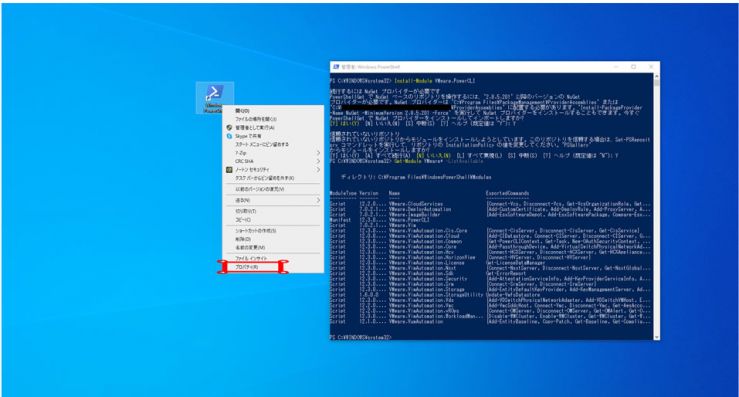Click the VMware.VimAutomation.WorkloadMan... row
739x397 pixels.
click(490, 316)
